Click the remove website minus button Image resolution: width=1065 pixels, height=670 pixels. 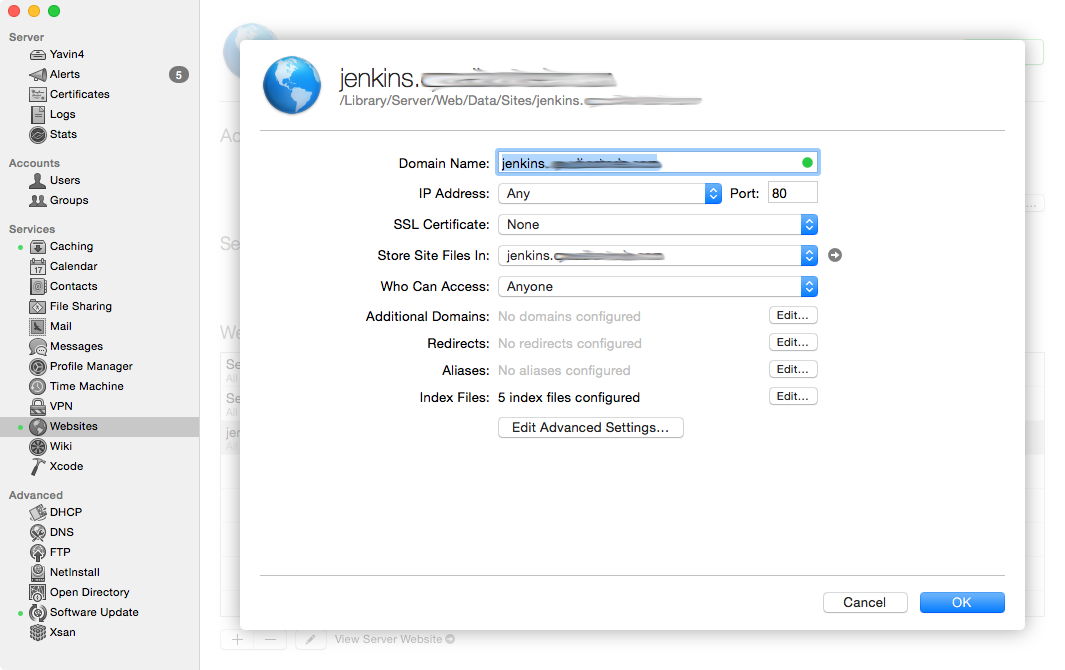(x=270, y=639)
